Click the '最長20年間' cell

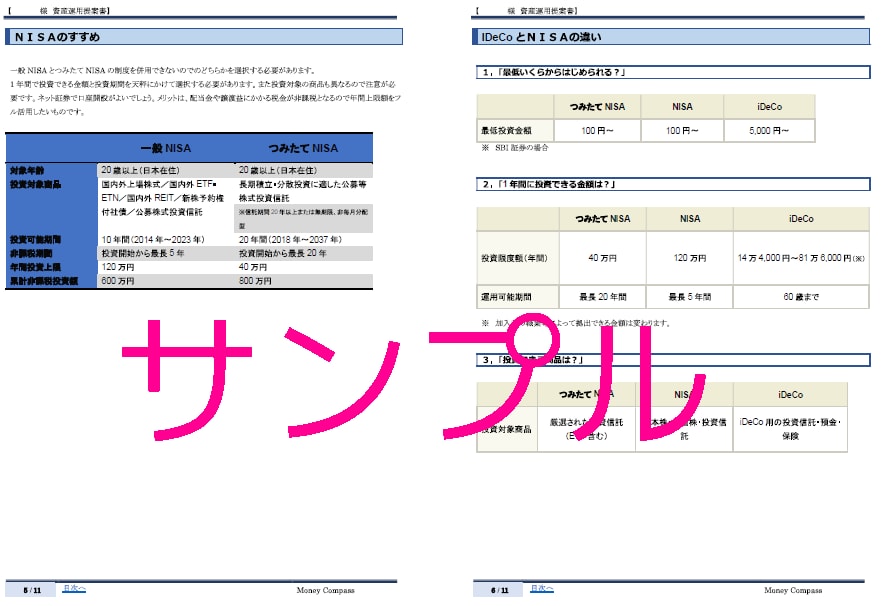(x=603, y=297)
